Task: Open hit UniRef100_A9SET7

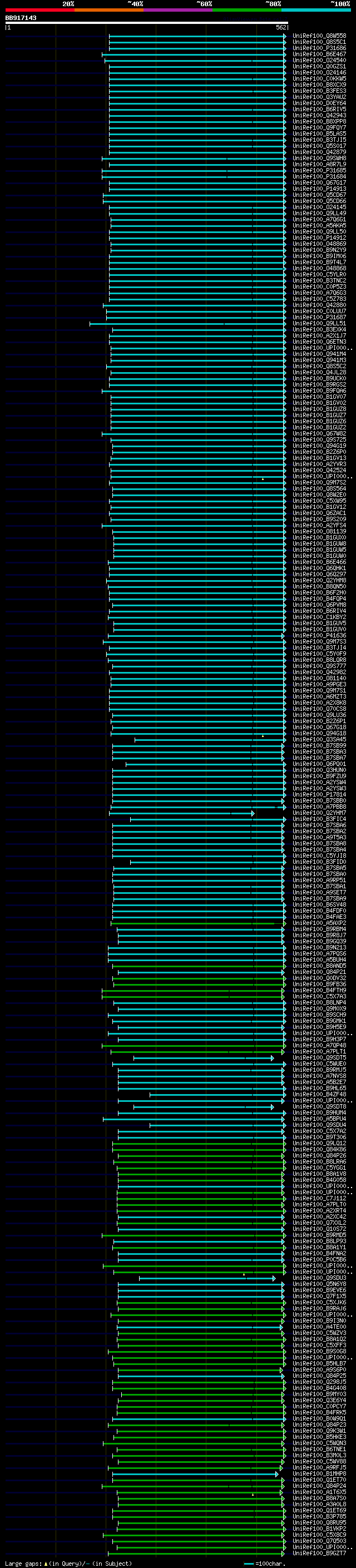Action: pyautogui.click(x=319, y=892)
